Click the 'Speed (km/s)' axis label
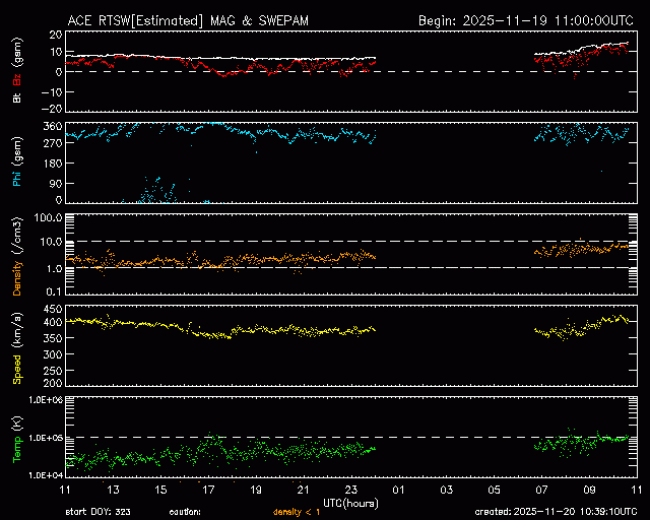Image resolution: width=650 pixels, height=520 pixels. pos(17,349)
